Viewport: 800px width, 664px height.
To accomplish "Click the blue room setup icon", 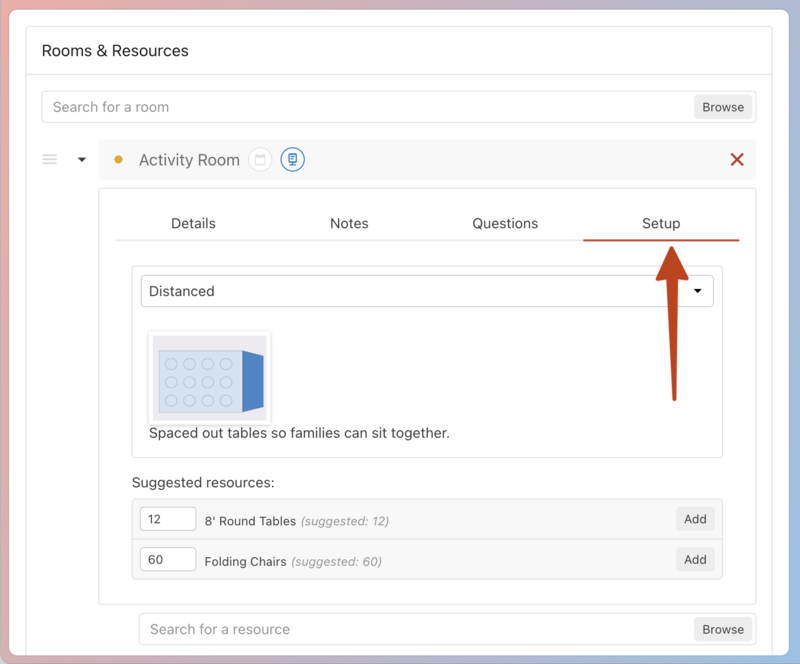I will (292, 160).
